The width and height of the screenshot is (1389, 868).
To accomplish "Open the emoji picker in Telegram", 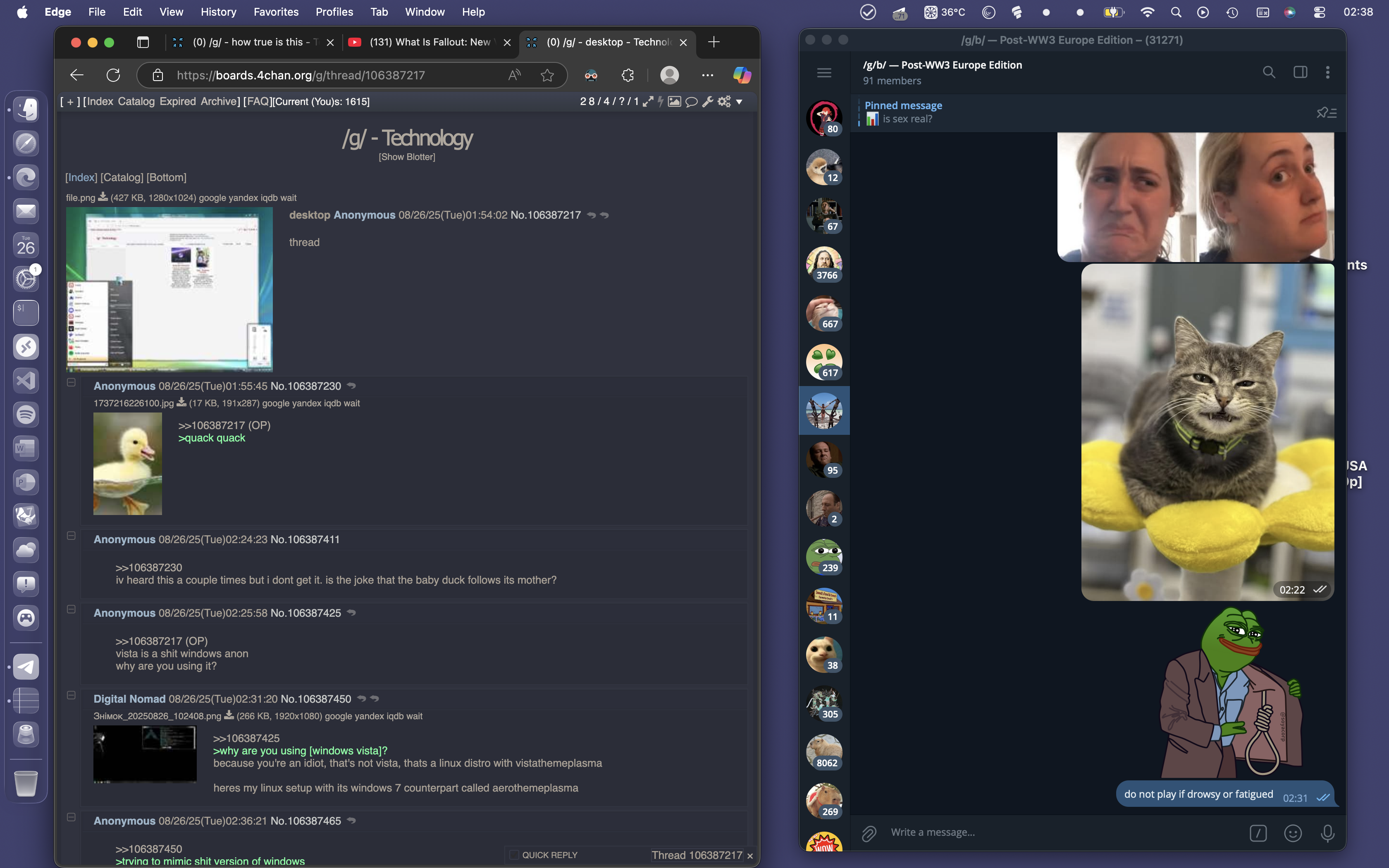I will click(x=1293, y=833).
